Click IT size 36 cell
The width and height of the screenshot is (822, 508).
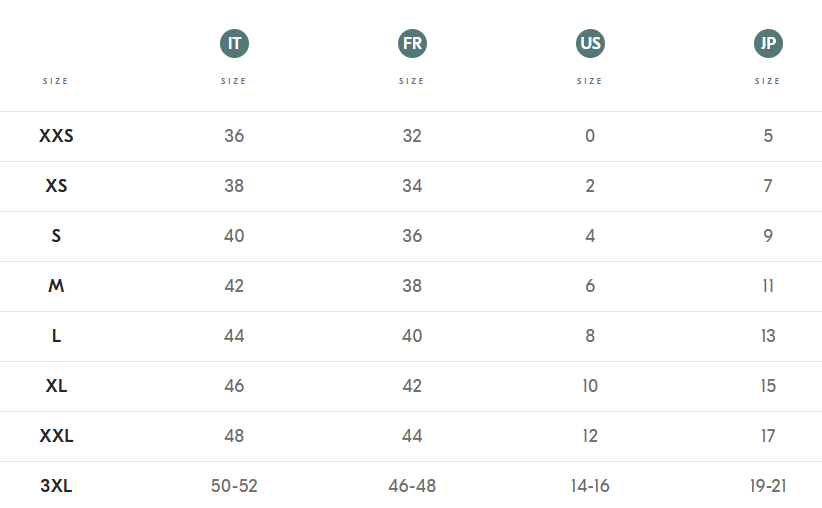tap(234, 136)
